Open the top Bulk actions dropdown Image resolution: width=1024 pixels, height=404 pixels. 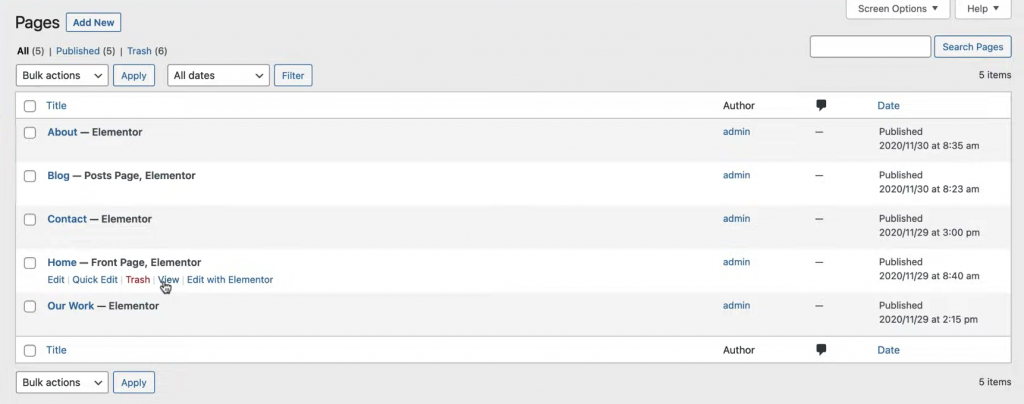tap(62, 75)
